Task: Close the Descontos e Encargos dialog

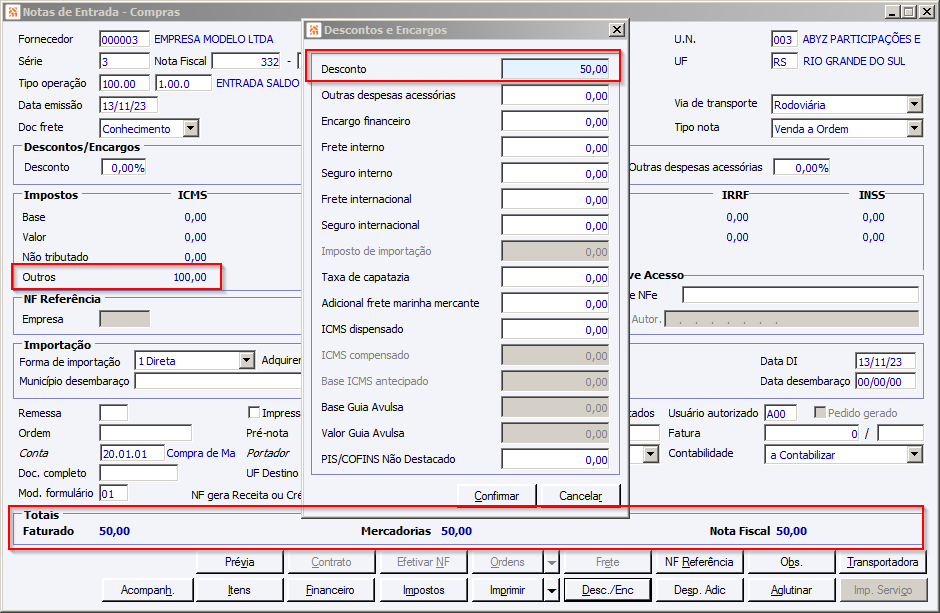Action: (x=616, y=29)
